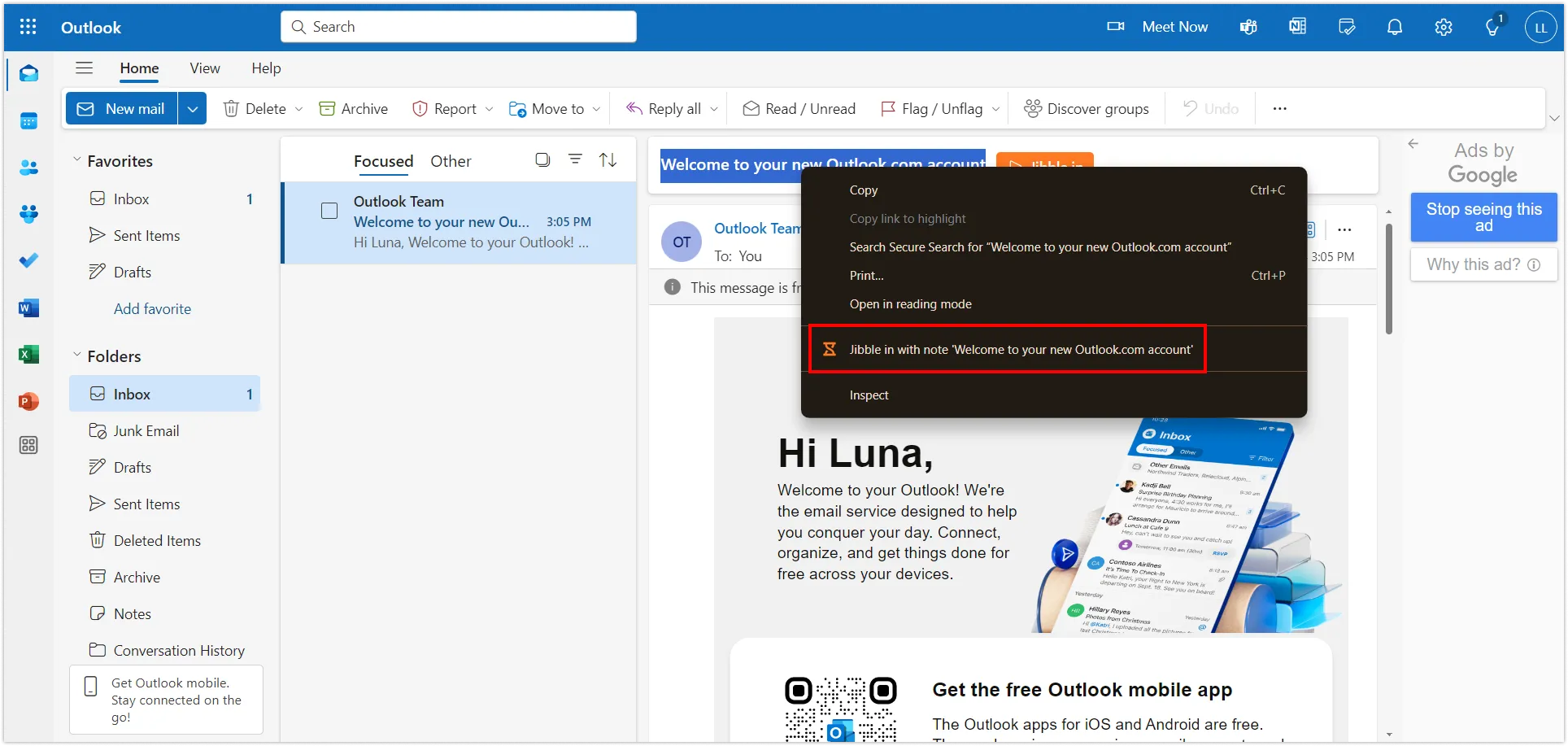
Task: Launch Word from the left app rail
Action: 28,308
